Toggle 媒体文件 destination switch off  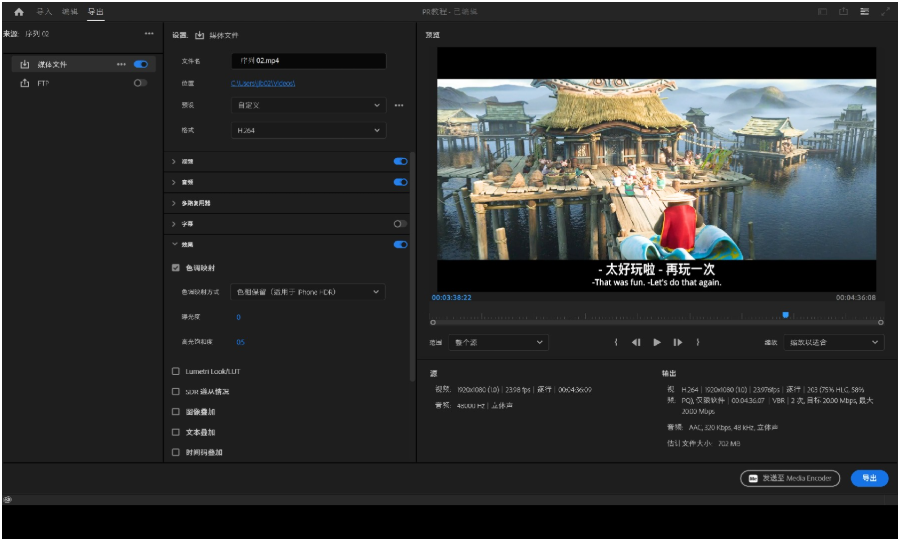click(141, 64)
